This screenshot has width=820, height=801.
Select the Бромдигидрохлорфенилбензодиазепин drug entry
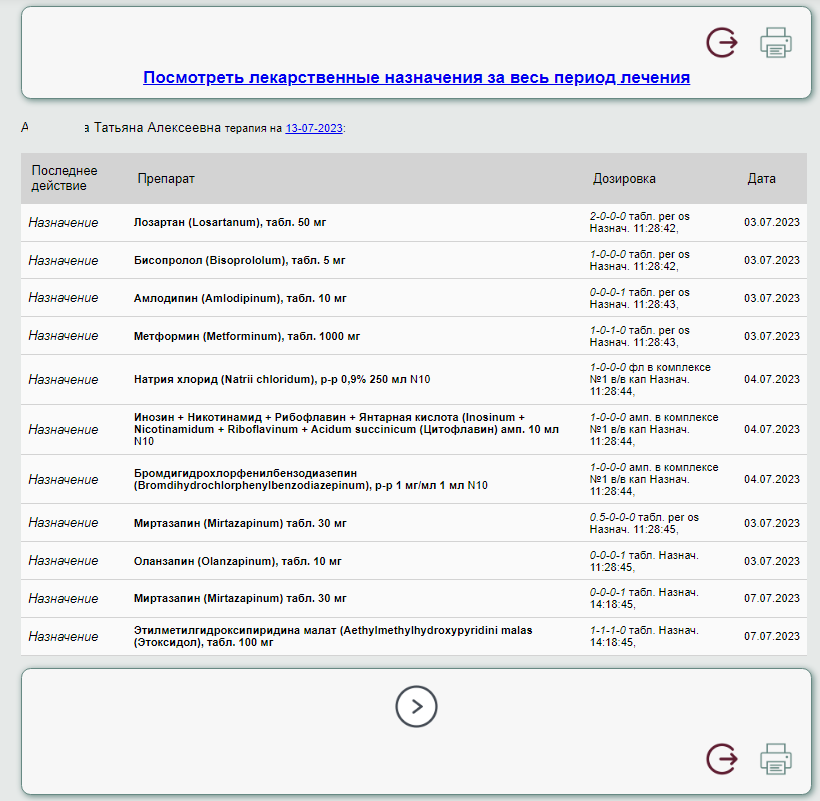(310, 479)
